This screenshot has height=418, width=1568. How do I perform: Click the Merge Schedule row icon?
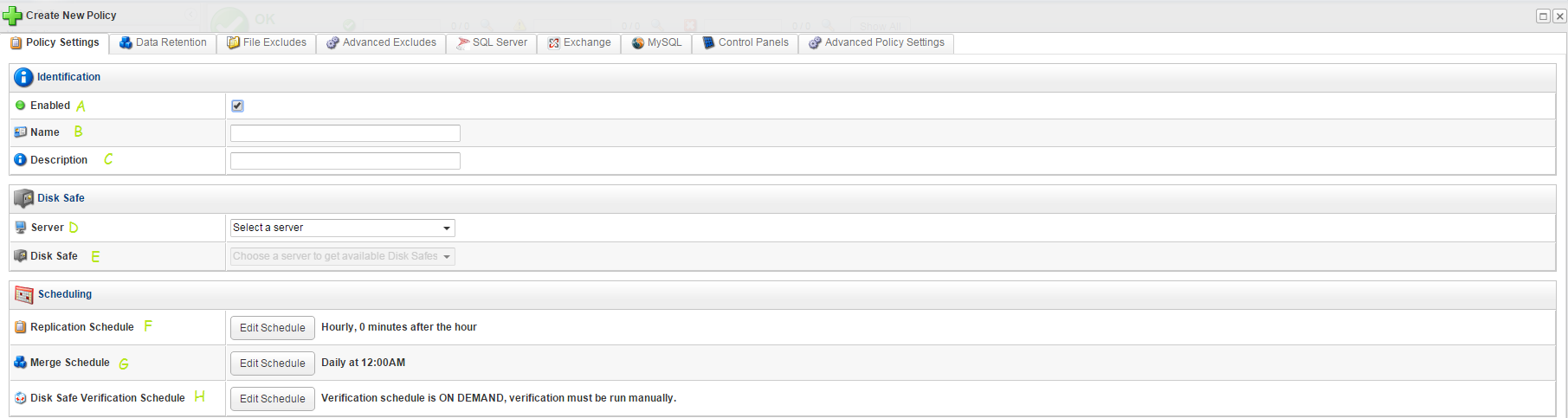[x=21, y=363]
